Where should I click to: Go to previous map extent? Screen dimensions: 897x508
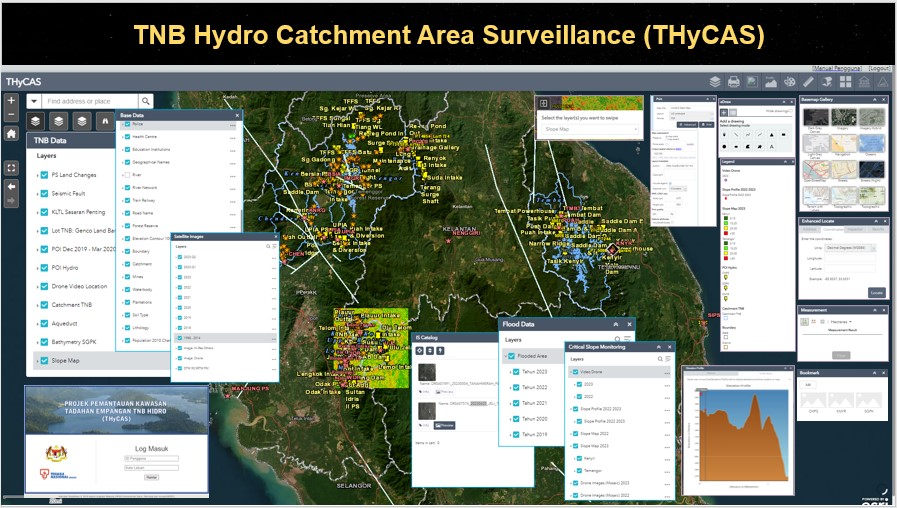click(x=11, y=186)
